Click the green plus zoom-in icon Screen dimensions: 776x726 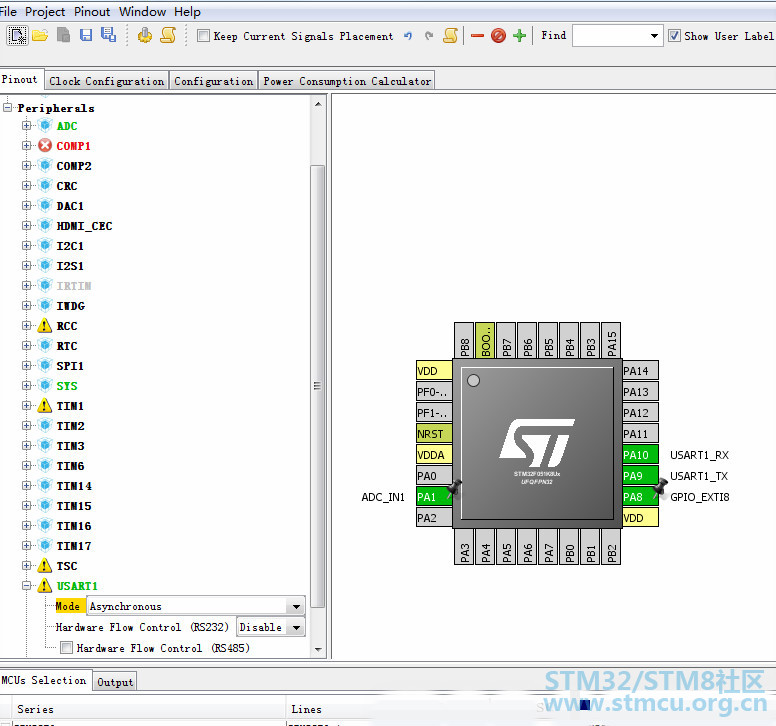(x=519, y=36)
